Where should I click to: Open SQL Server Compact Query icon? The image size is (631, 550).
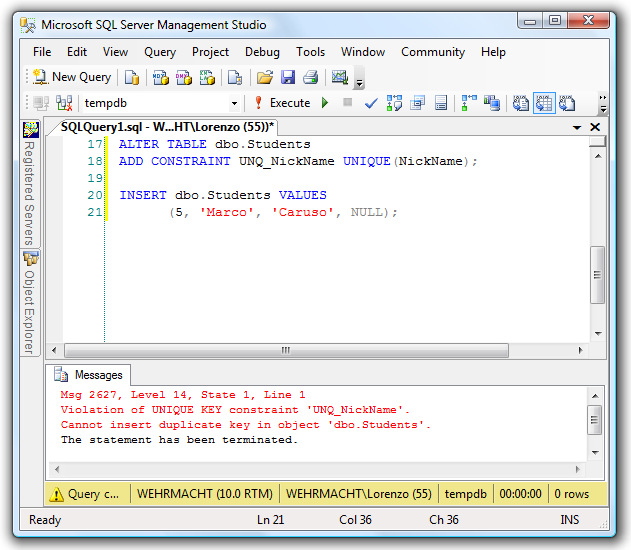pos(235,77)
